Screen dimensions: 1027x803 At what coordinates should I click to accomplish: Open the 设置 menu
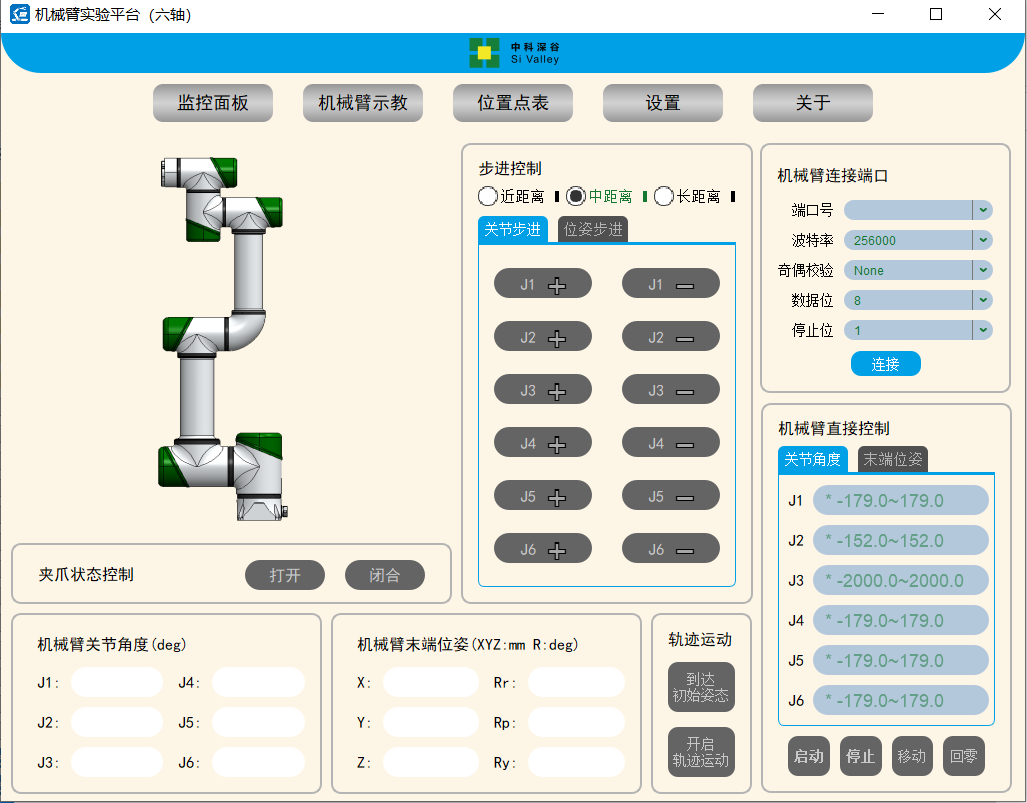663,103
